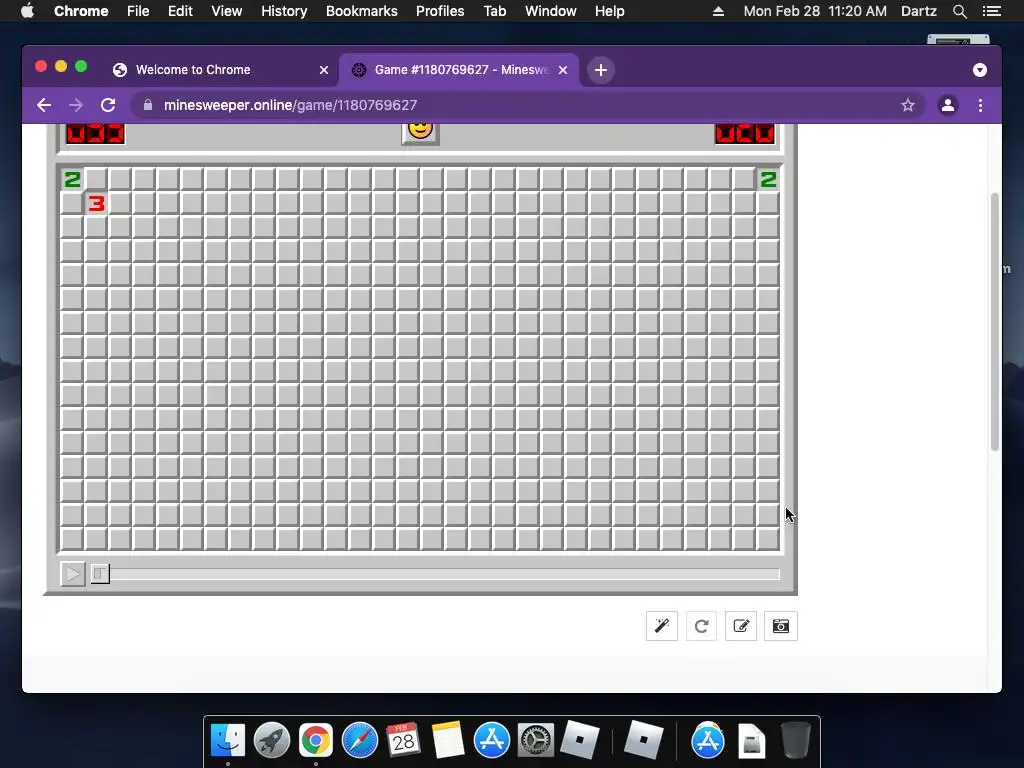Open Chrome's three-dot menu
The image size is (1024, 768).
click(x=980, y=105)
